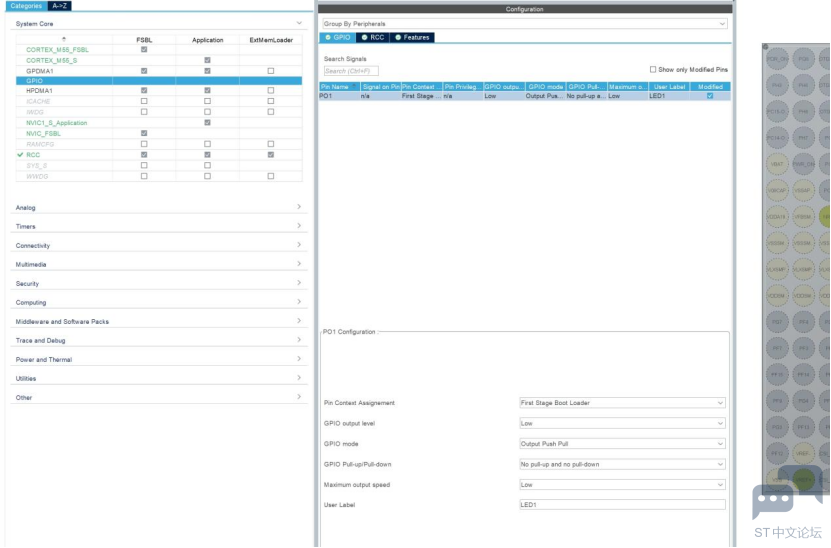The width and height of the screenshot is (831, 548).
Task: Enable FSBL checkbox for ICACHE
Action: click(x=144, y=101)
